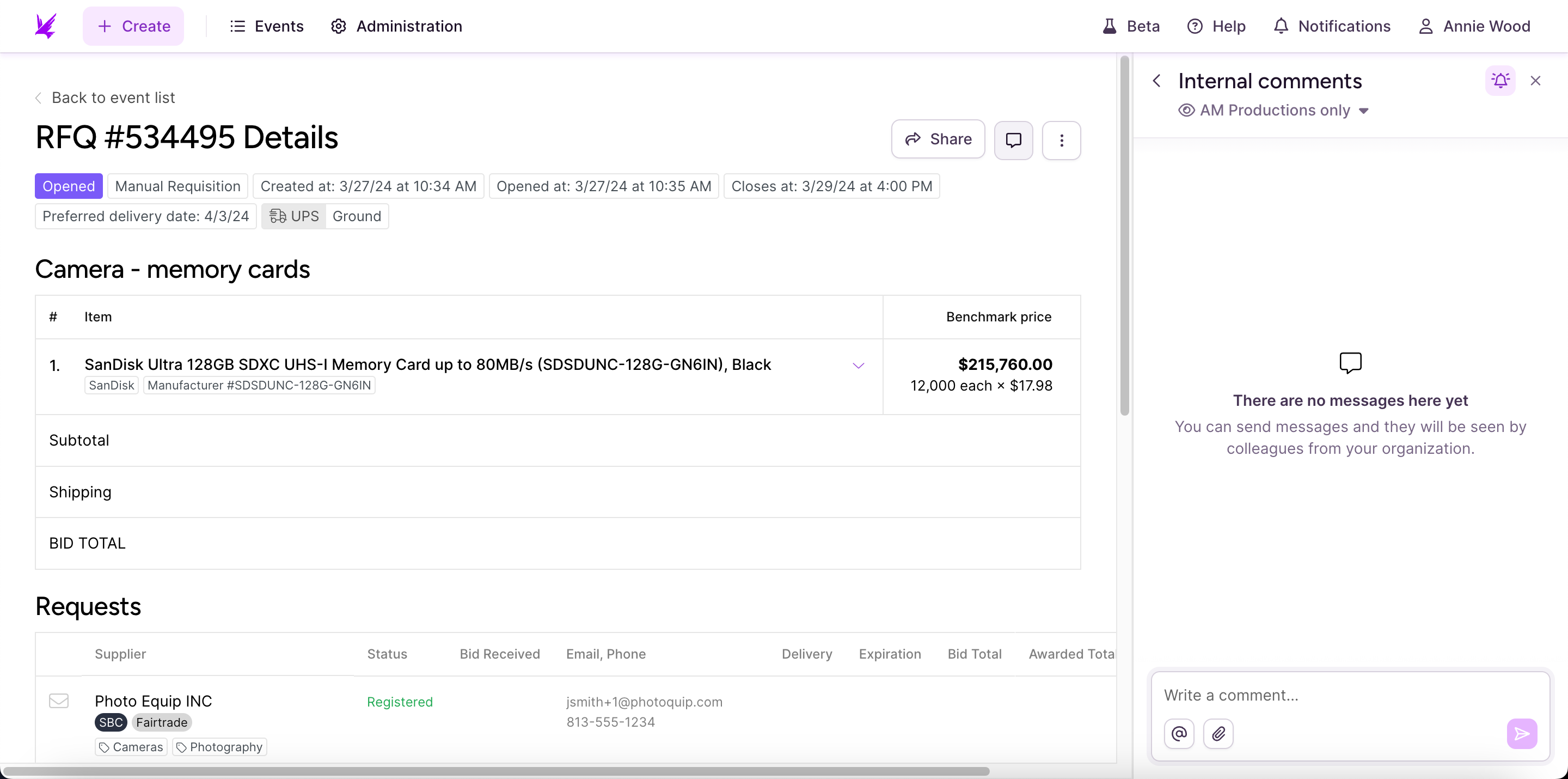This screenshot has width=1568, height=779.
Task: Click the horizontal scrollbar at bottom
Action: click(x=496, y=771)
